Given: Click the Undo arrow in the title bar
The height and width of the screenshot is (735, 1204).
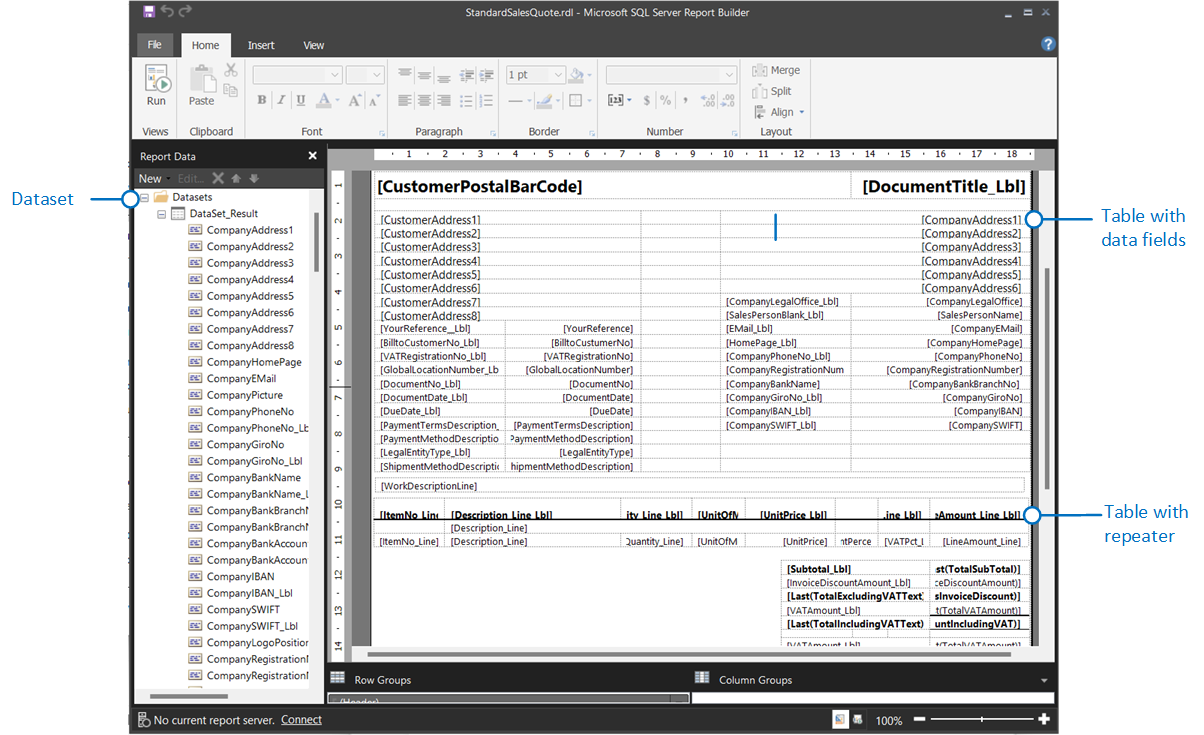Looking at the screenshot, I should (168, 12).
